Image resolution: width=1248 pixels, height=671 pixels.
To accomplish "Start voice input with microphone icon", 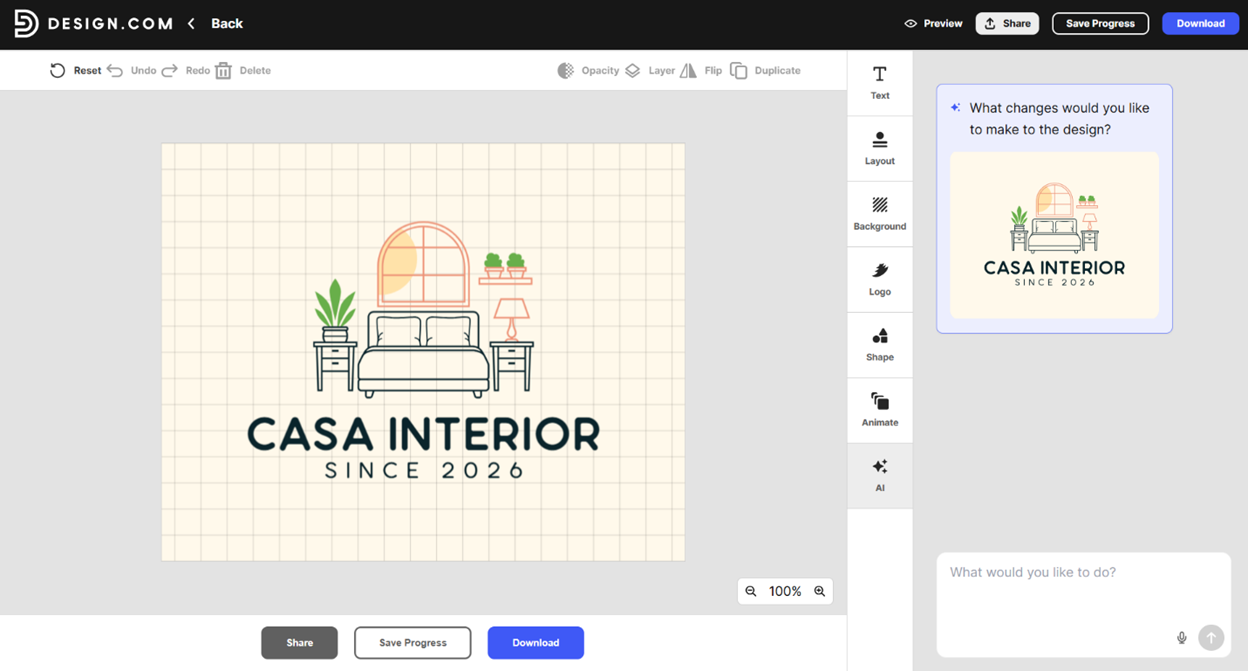I will point(1182,638).
